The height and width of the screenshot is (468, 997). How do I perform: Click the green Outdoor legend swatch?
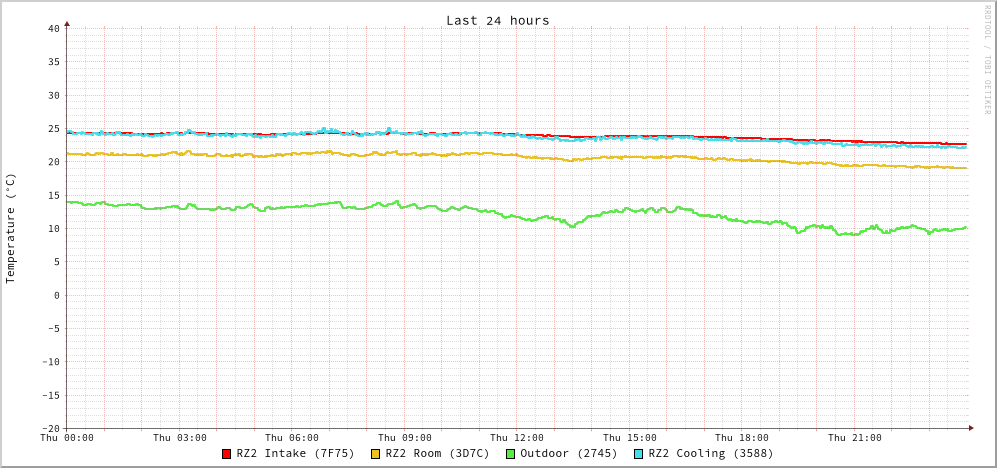pyautogui.click(x=510, y=454)
